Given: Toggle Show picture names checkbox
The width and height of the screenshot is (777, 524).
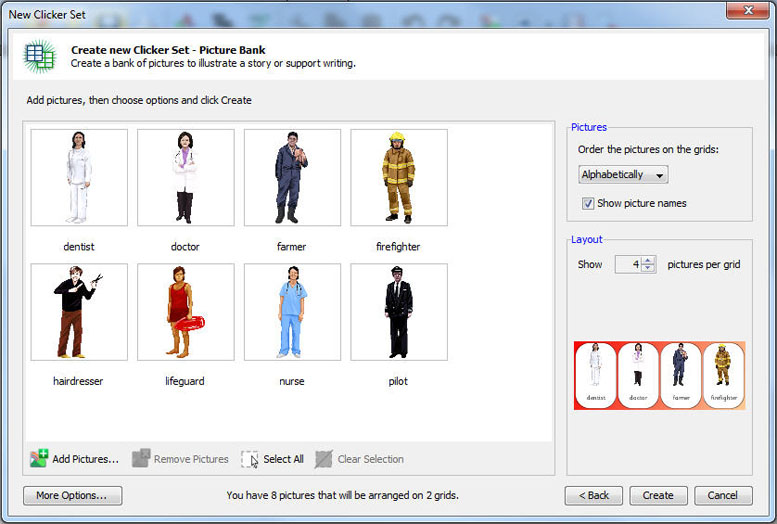Looking at the screenshot, I should click(x=588, y=203).
